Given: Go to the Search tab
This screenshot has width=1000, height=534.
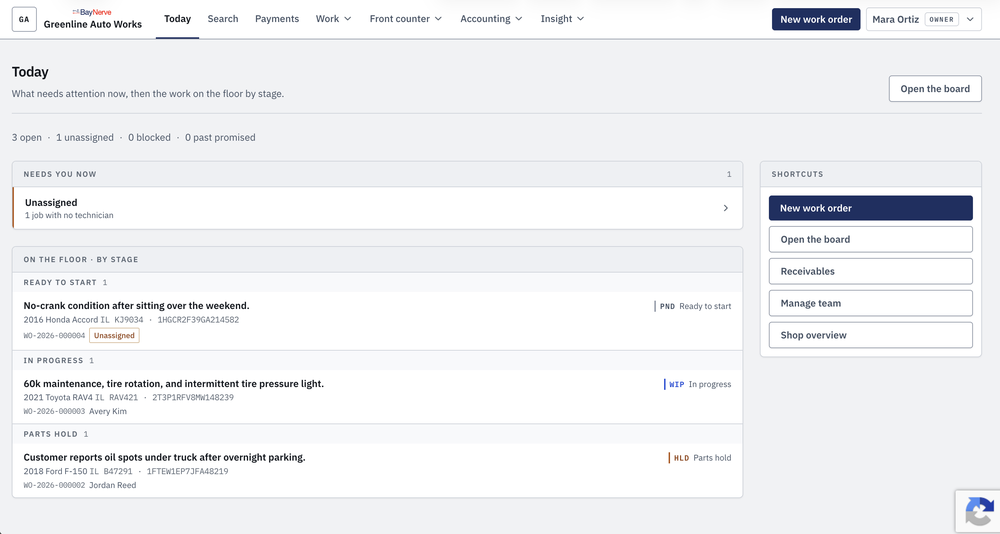Looking at the screenshot, I should [223, 19].
